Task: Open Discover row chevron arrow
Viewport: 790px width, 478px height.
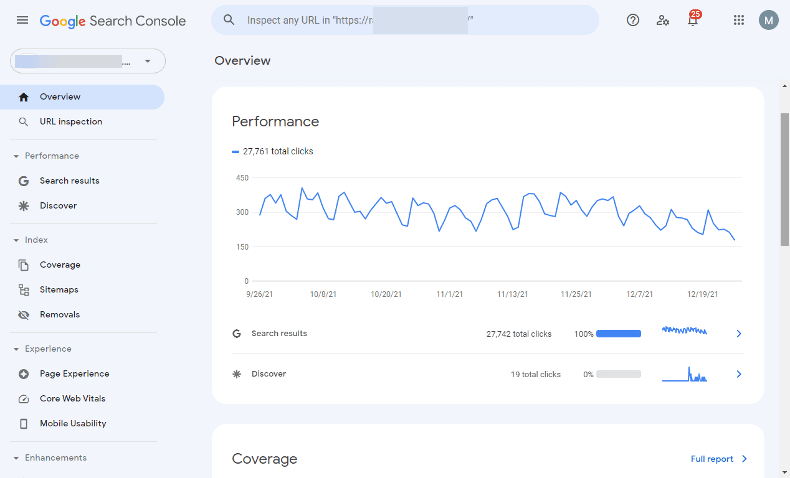Action: 739,374
